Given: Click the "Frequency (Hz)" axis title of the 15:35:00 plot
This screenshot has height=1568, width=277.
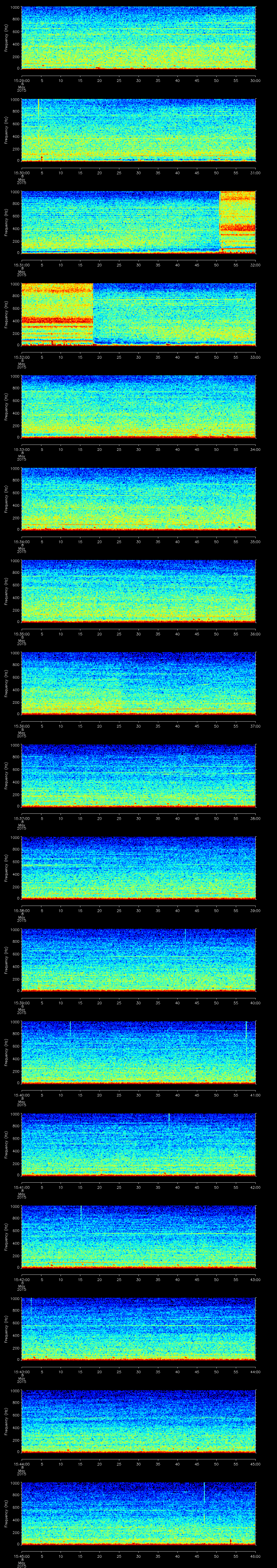Looking at the screenshot, I should 6,591.
